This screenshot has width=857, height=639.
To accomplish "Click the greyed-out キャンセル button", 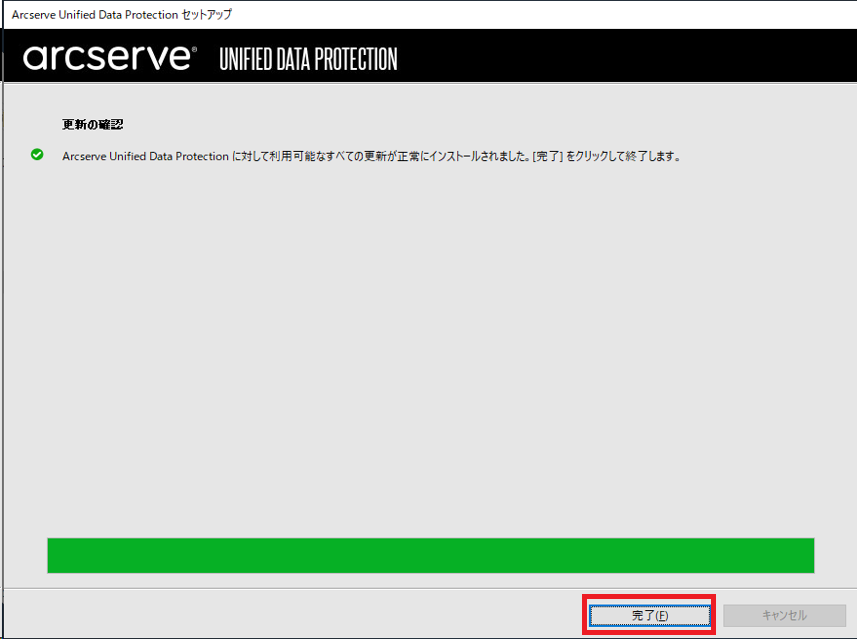I will click(784, 615).
